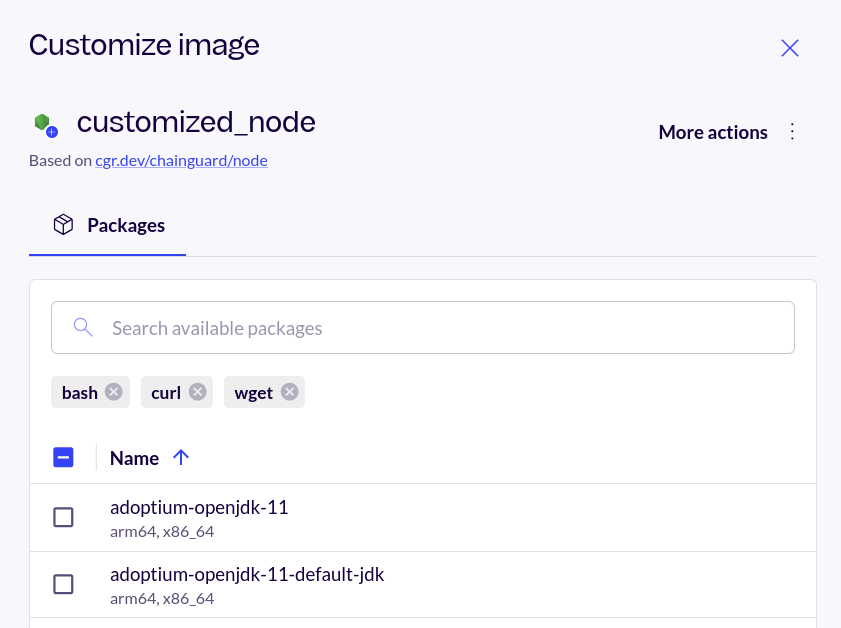
Task: Click the select-all packages checkbox
Action: coord(63,457)
